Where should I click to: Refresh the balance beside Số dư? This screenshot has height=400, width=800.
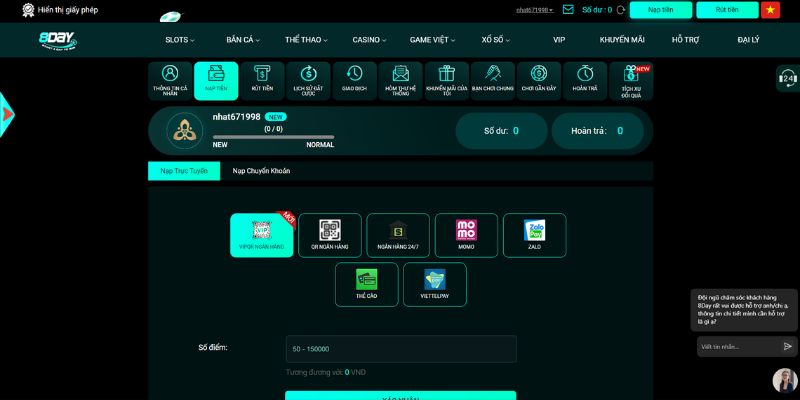click(x=621, y=10)
